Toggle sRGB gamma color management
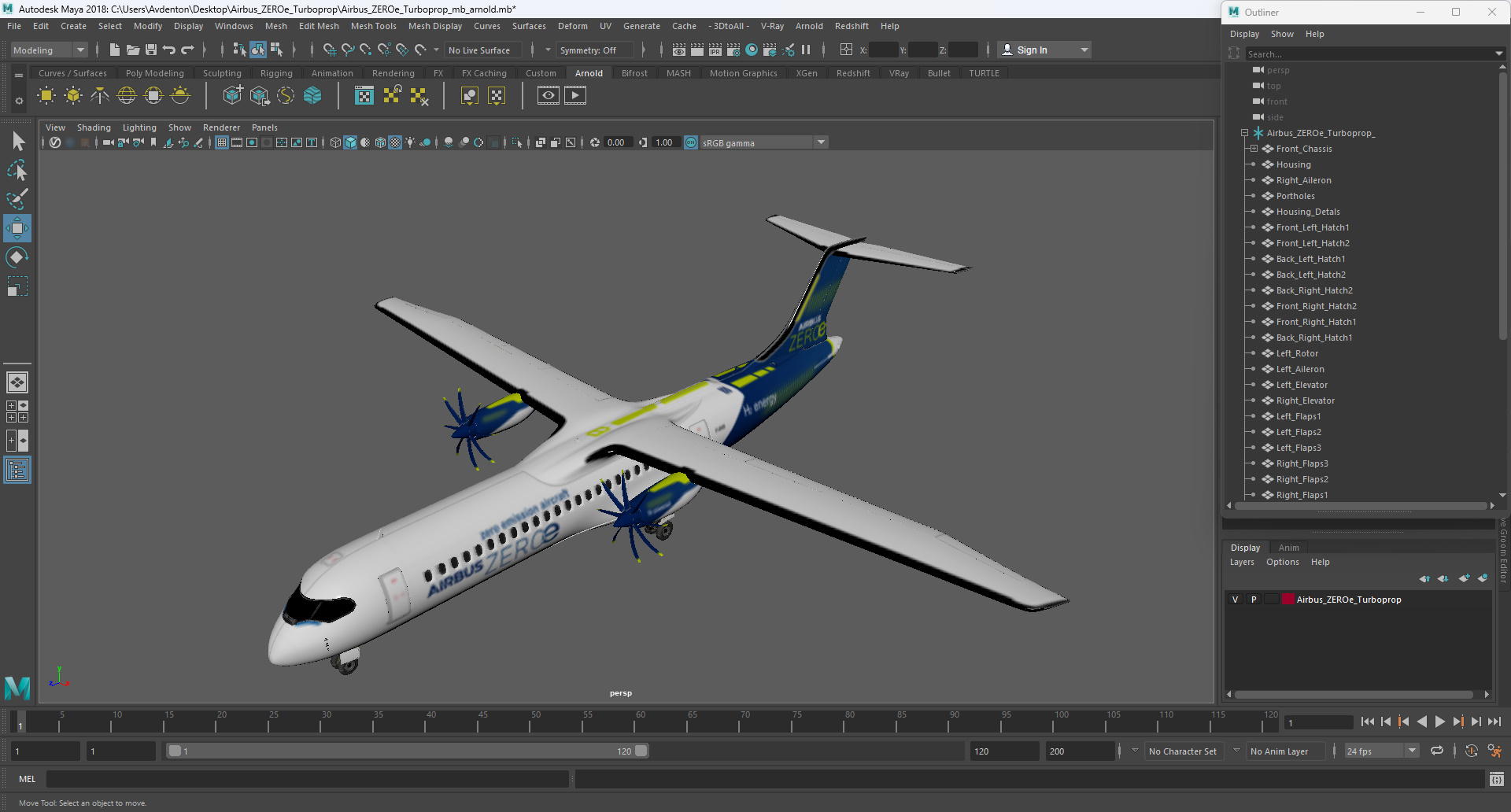Screen dimensions: 1511x812 691,142
